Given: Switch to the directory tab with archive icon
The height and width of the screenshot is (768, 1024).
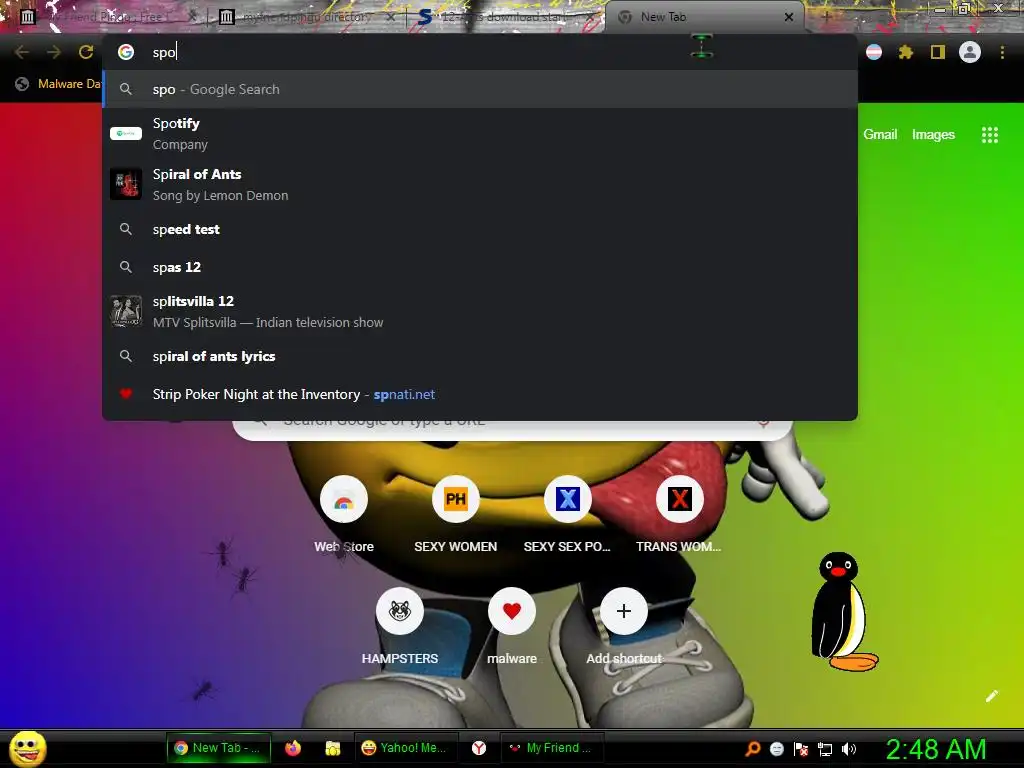Looking at the screenshot, I should point(307,17).
